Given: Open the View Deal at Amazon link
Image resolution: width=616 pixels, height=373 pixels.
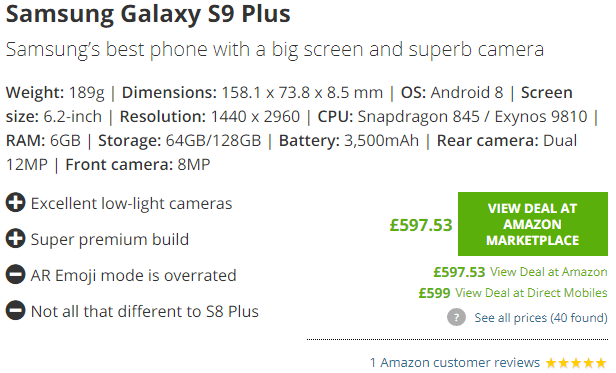Looking at the screenshot, I should (x=548, y=272).
